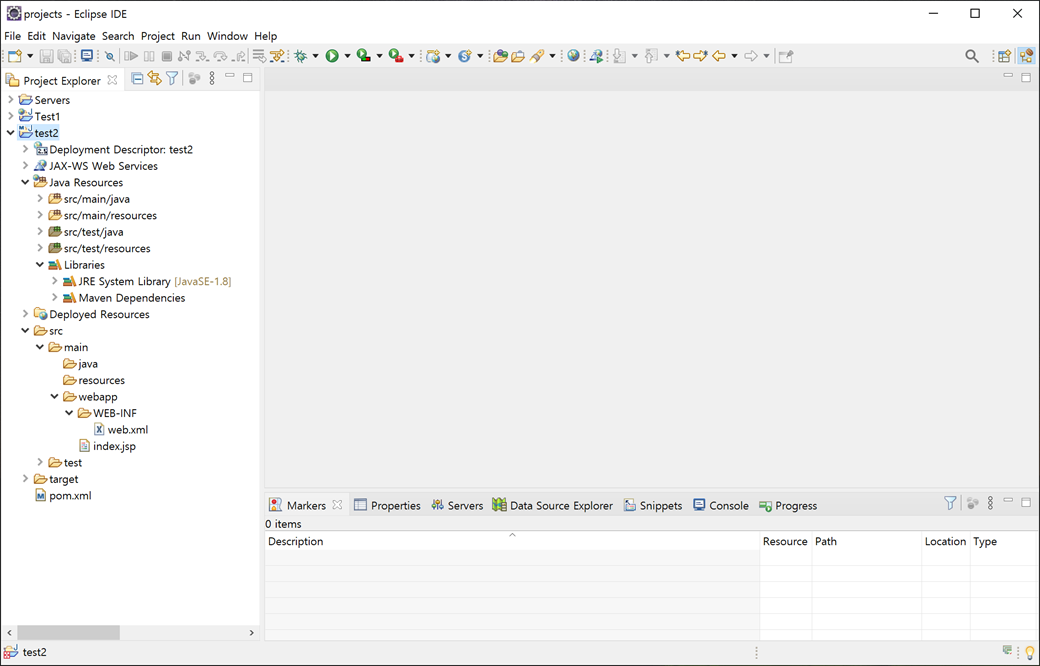Open dropdown arrow next to Run icon
1040x666 pixels.
(x=347, y=56)
